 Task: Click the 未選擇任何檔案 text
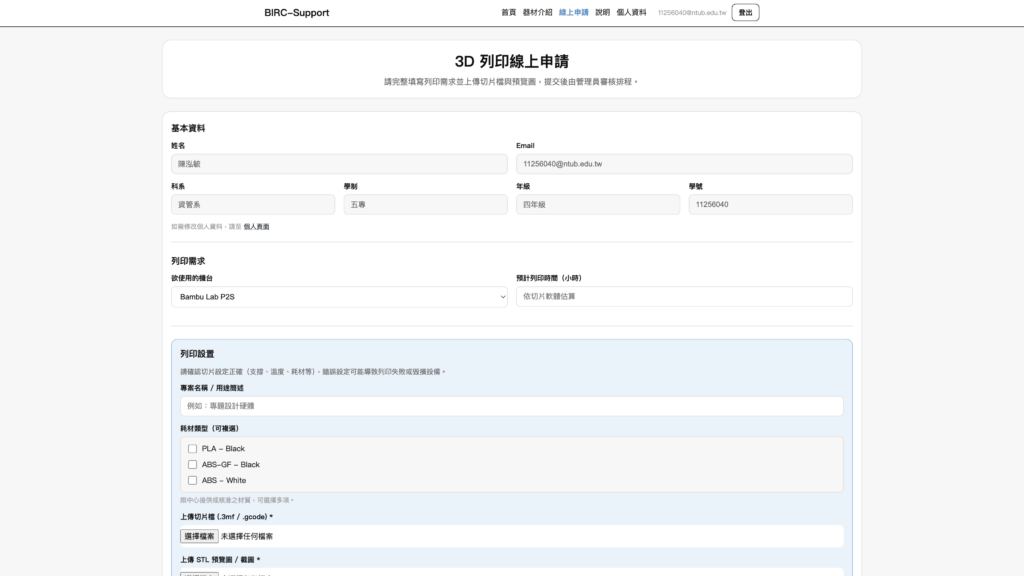click(x=247, y=536)
